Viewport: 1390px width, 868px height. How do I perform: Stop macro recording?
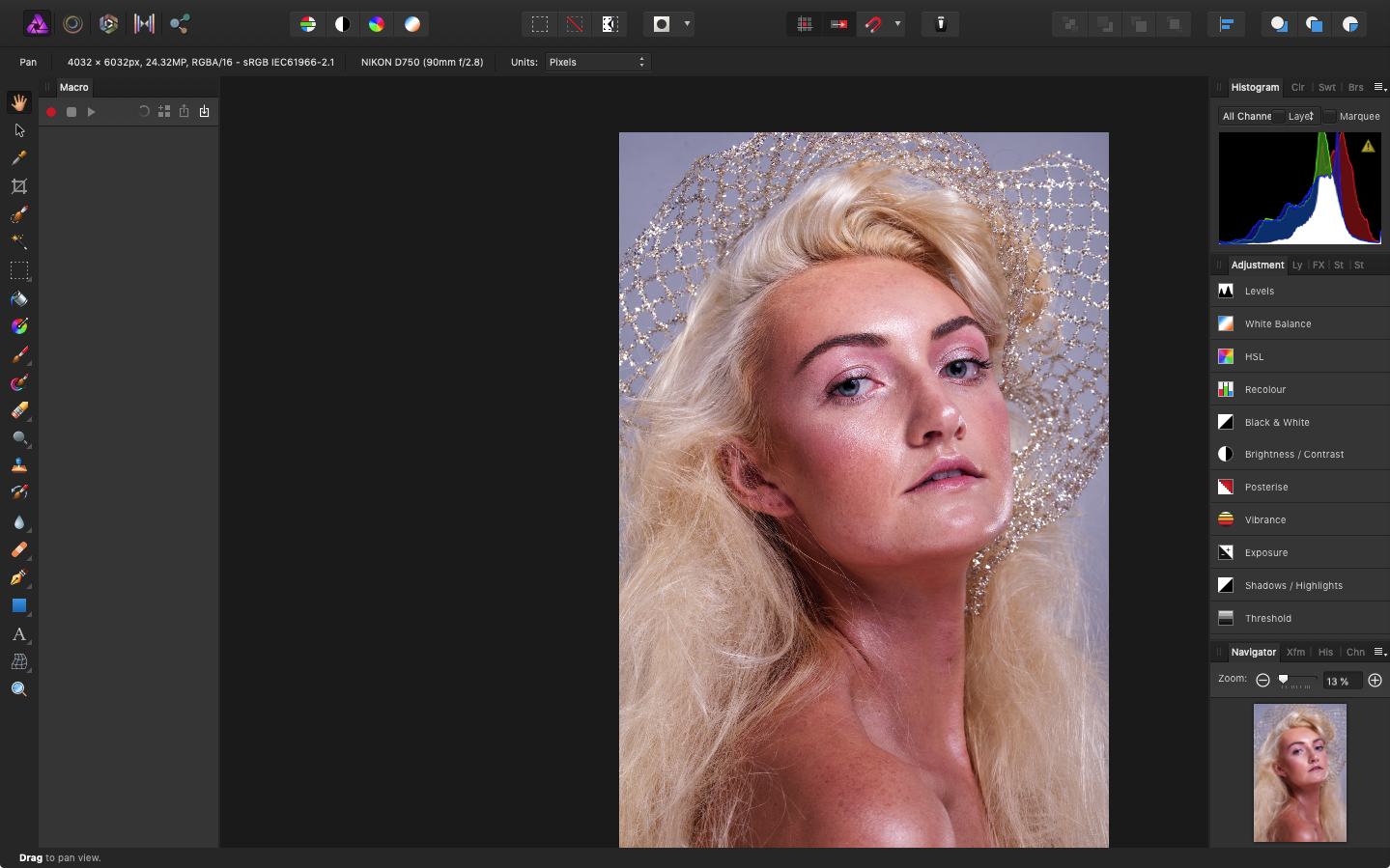tap(71, 112)
